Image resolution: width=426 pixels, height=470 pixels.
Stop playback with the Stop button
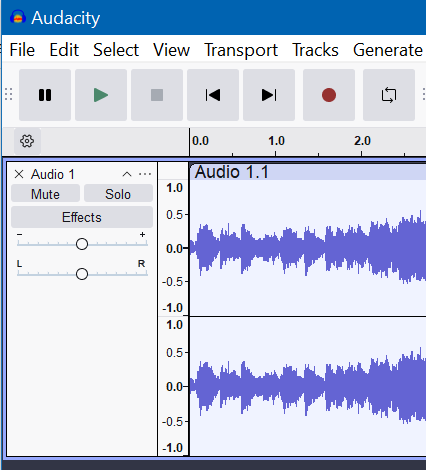(157, 95)
